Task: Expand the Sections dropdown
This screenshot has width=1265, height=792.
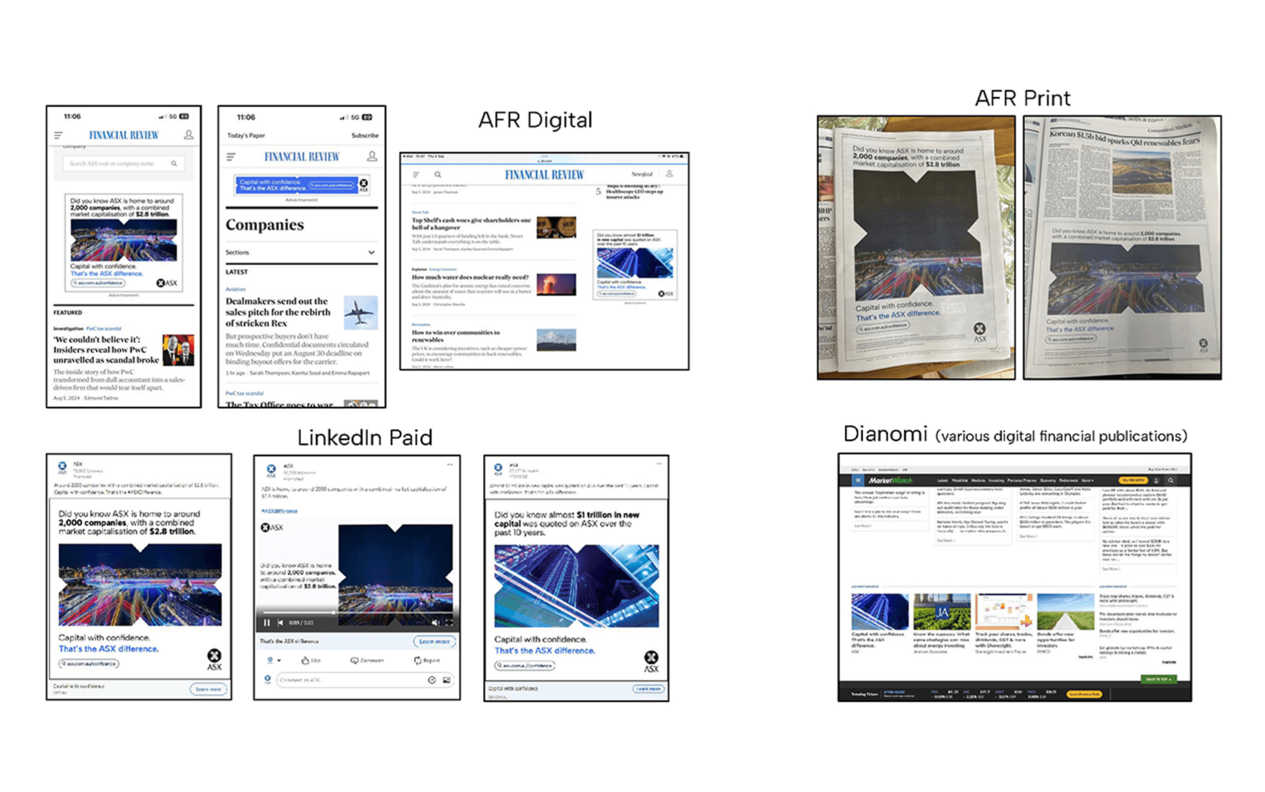Action: tap(301, 253)
